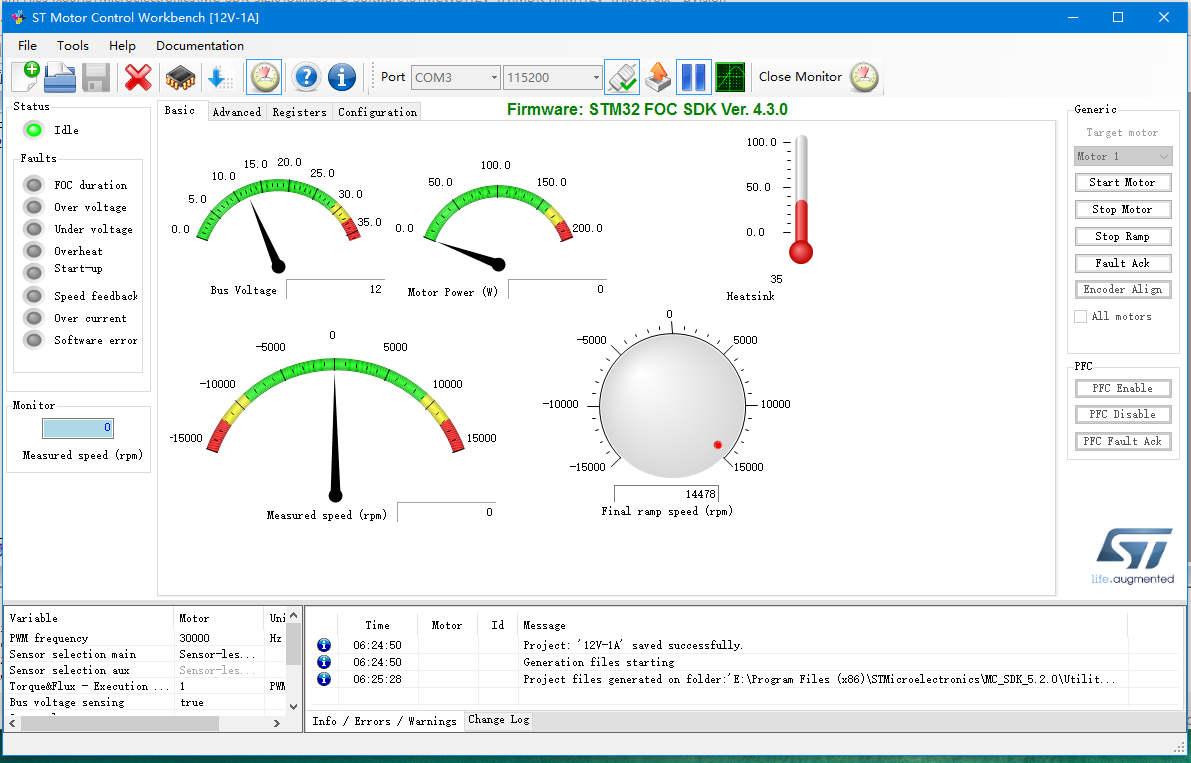Click the serial connect plug icon
This screenshot has width=1191, height=763.
[622, 76]
